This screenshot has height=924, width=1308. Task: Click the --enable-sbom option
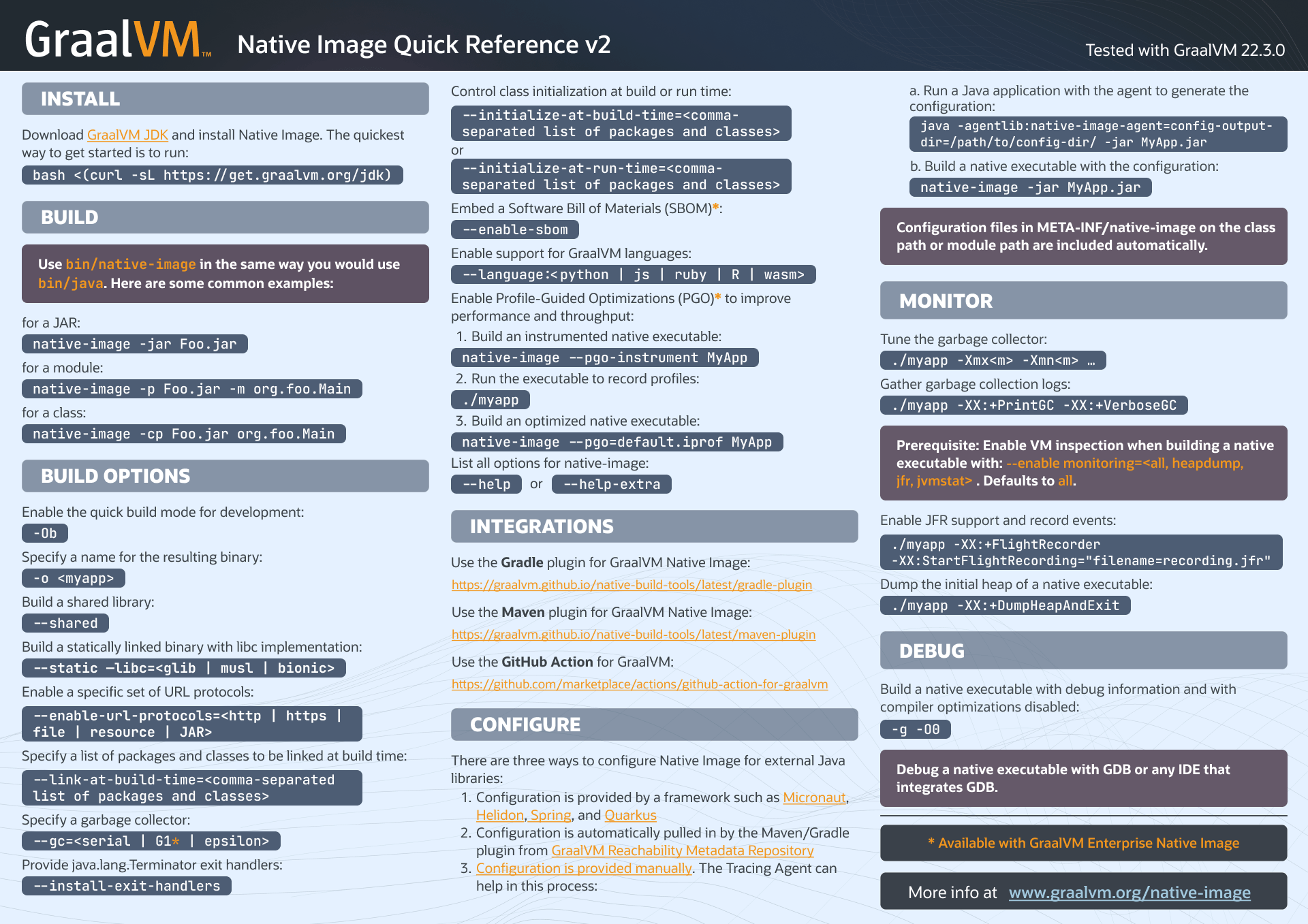[515, 229]
